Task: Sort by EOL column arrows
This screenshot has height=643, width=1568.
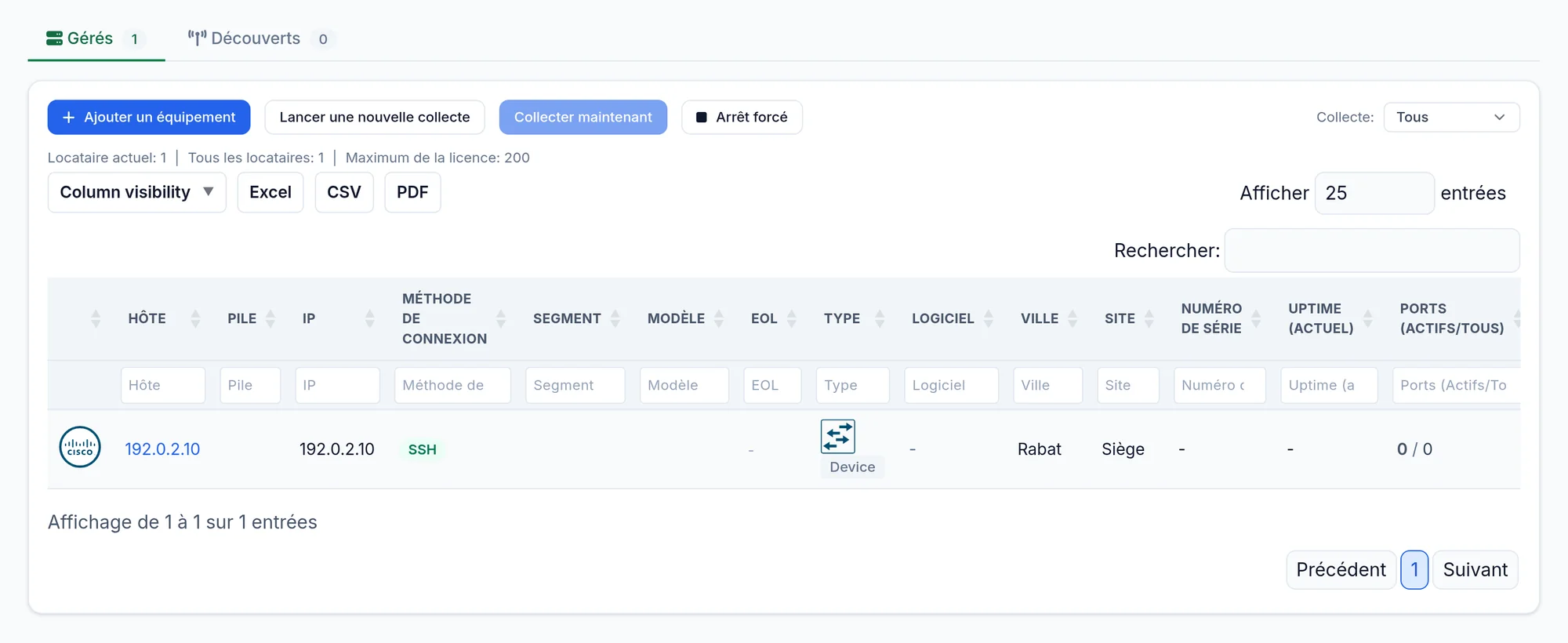Action: 792,318
